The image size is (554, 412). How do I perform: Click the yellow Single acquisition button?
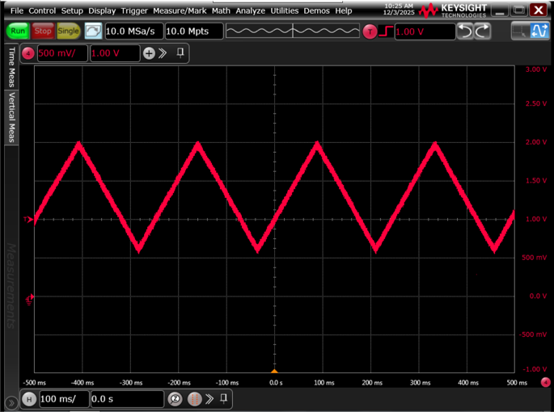(x=68, y=31)
